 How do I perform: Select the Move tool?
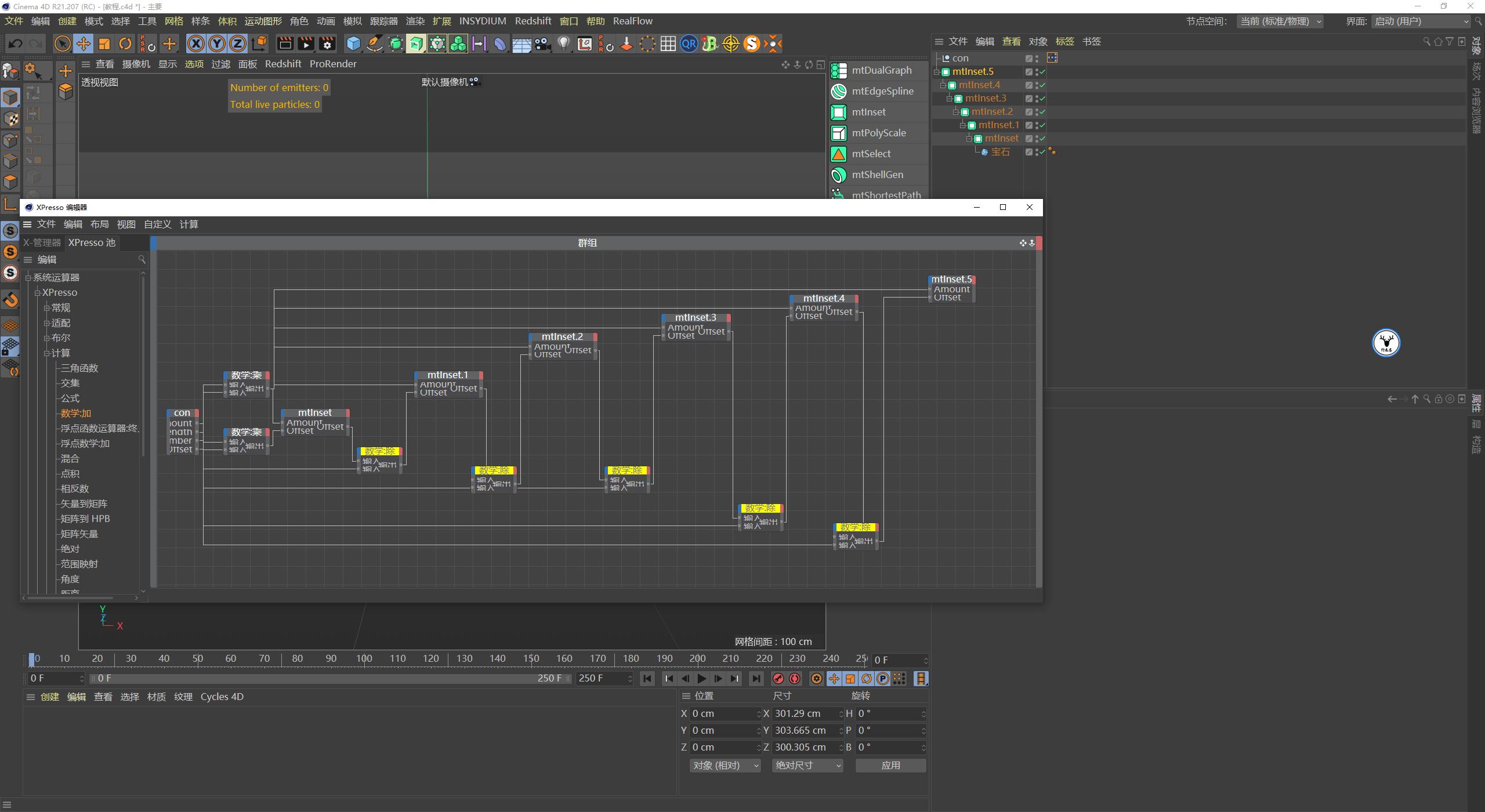84,43
